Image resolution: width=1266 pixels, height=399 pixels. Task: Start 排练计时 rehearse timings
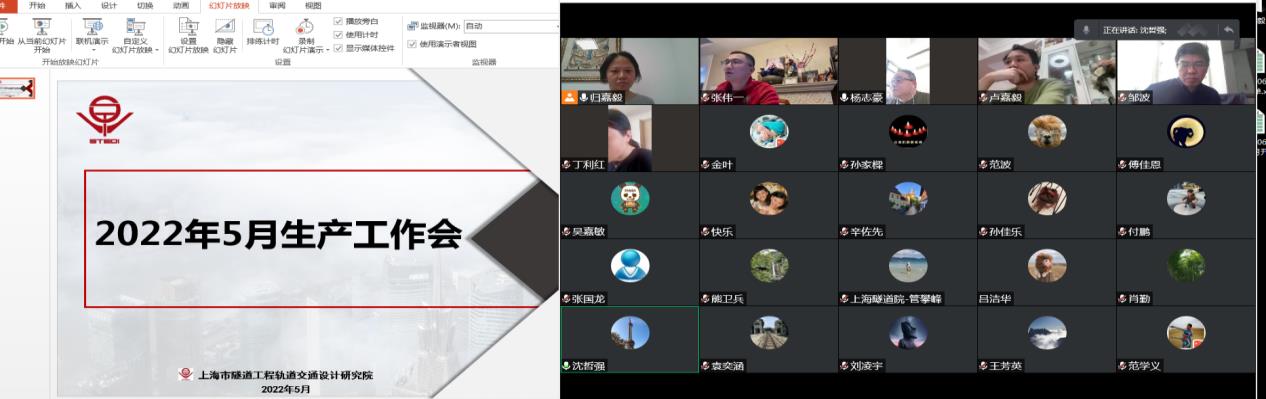pos(263,27)
